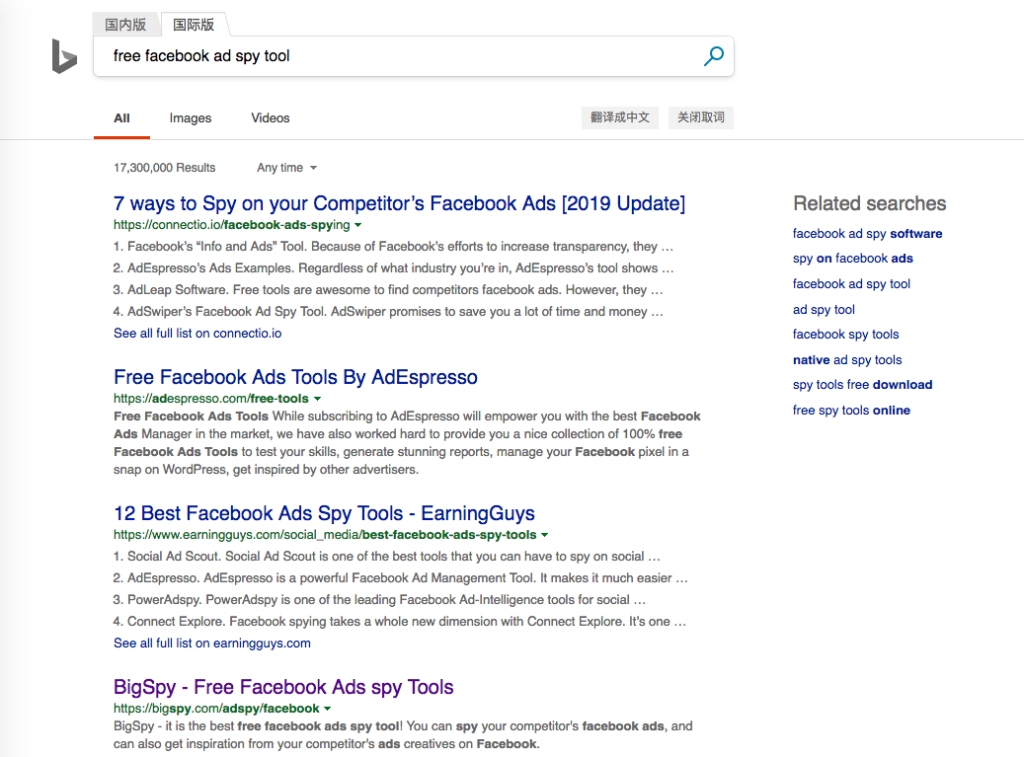Expand the adespresso.com URL dropdown arrow

[x=317, y=399]
